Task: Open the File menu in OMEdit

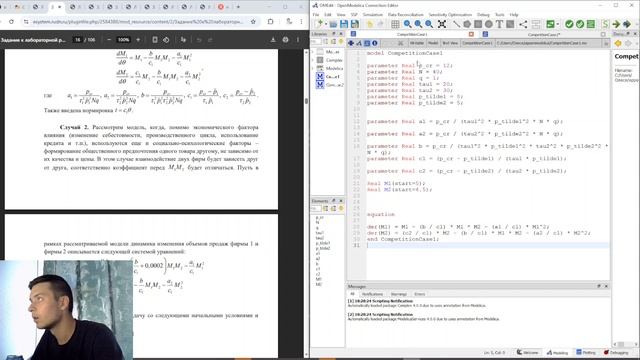Action: 316,14
